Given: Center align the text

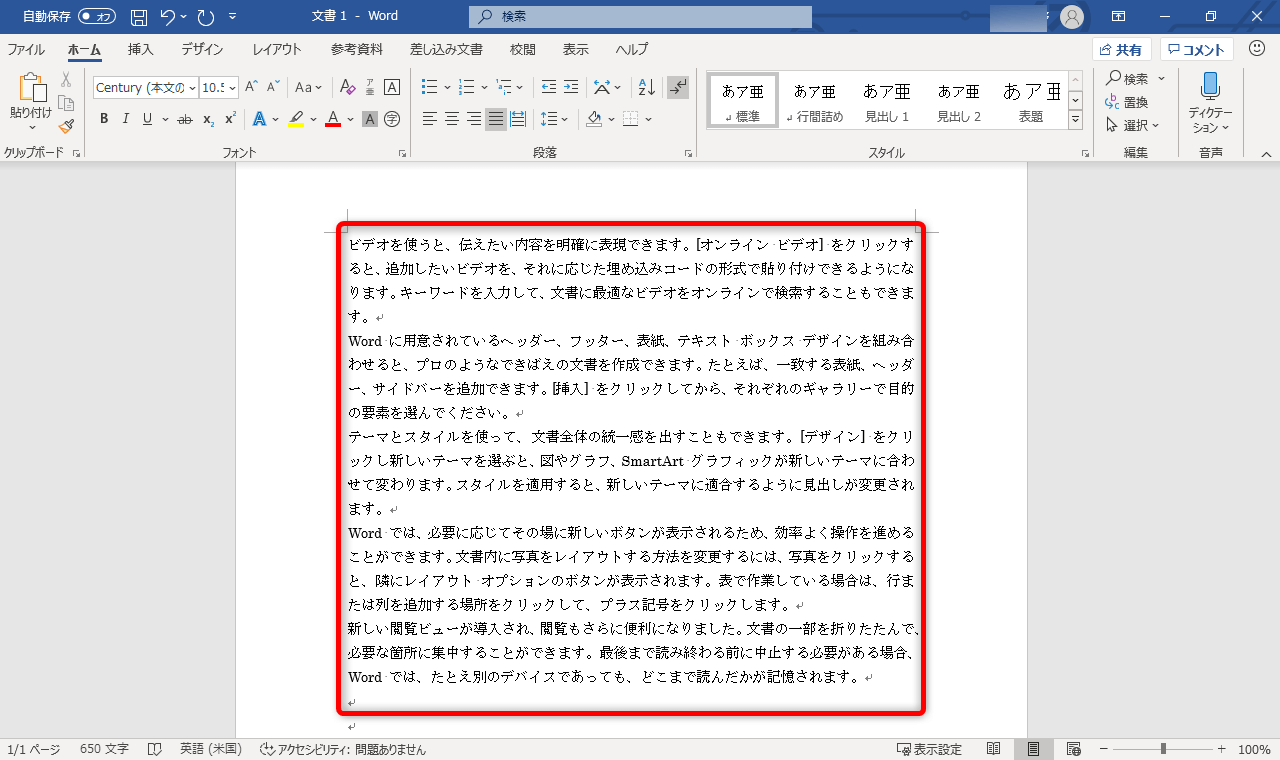Looking at the screenshot, I should (452, 119).
